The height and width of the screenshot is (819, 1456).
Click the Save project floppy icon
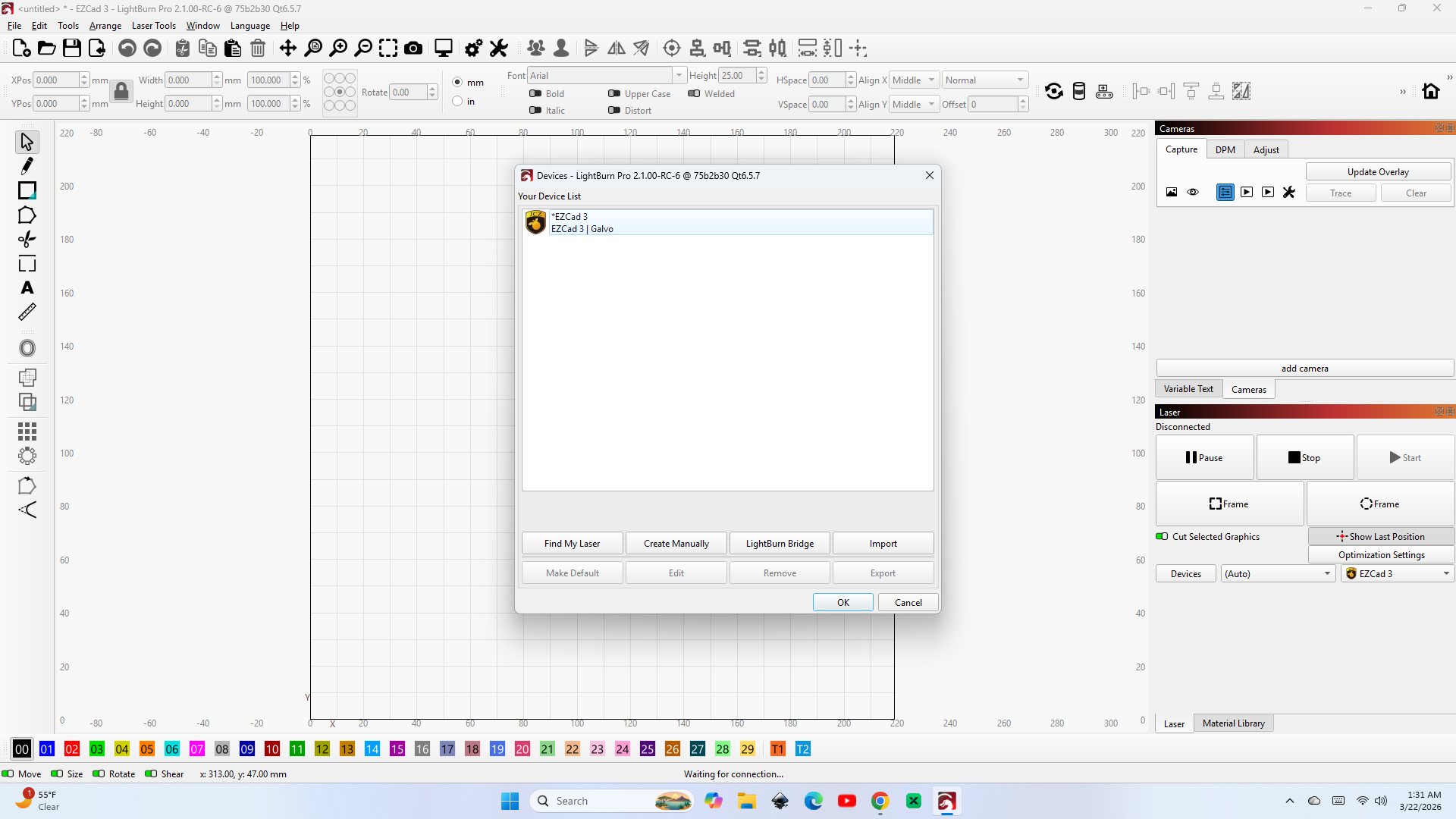coord(72,49)
